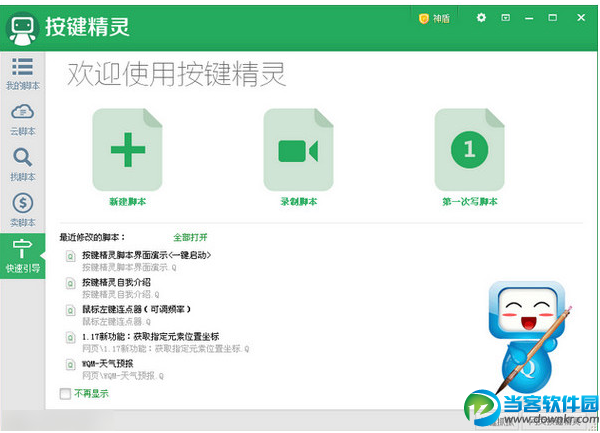Open script 1.17新功能：获取指定元素位置坐标
This screenshot has width=600, height=433.
(x=151, y=337)
